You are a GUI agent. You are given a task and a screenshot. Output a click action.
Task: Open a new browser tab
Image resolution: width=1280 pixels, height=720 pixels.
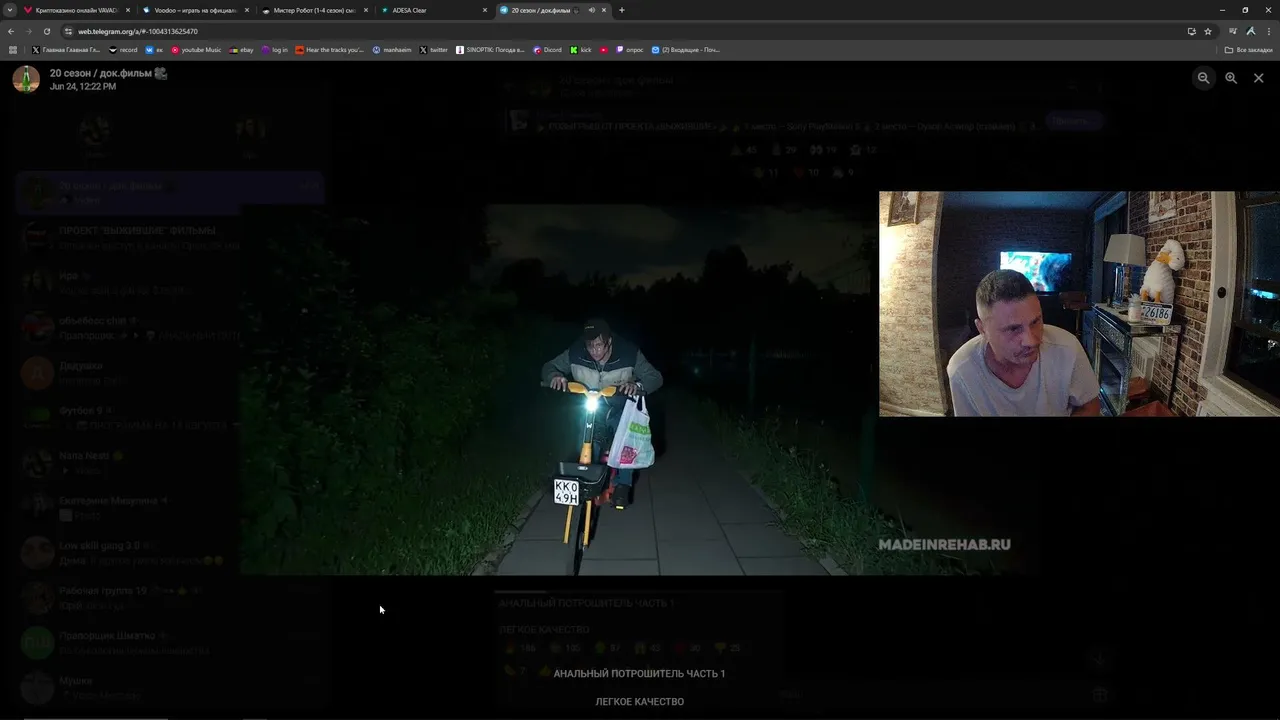coord(622,10)
